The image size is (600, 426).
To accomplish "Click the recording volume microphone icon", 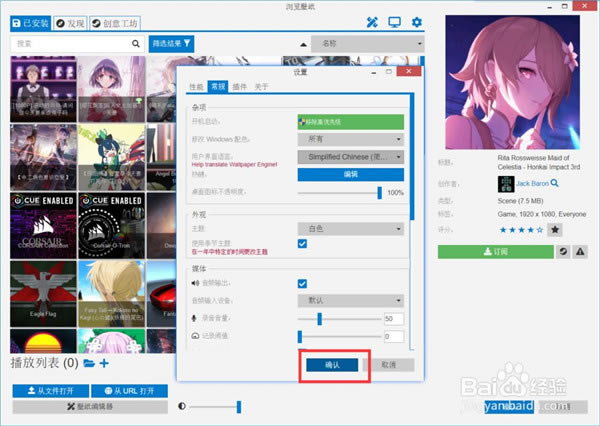I will click(194, 318).
